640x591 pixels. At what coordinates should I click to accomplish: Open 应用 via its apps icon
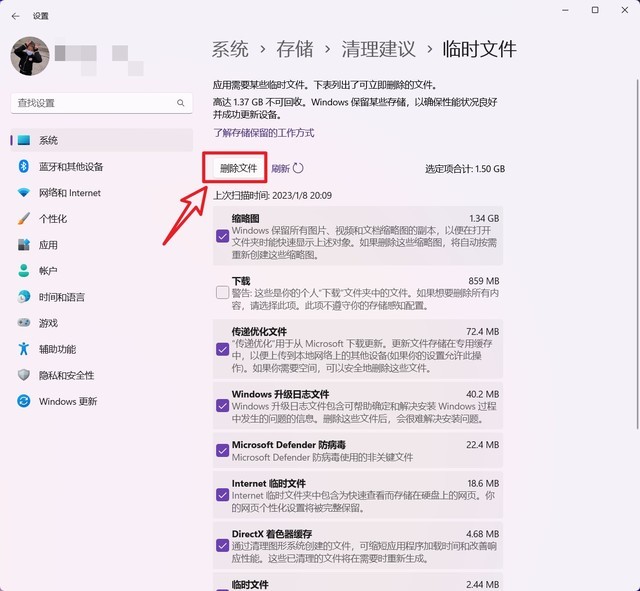(x=24, y=244)
